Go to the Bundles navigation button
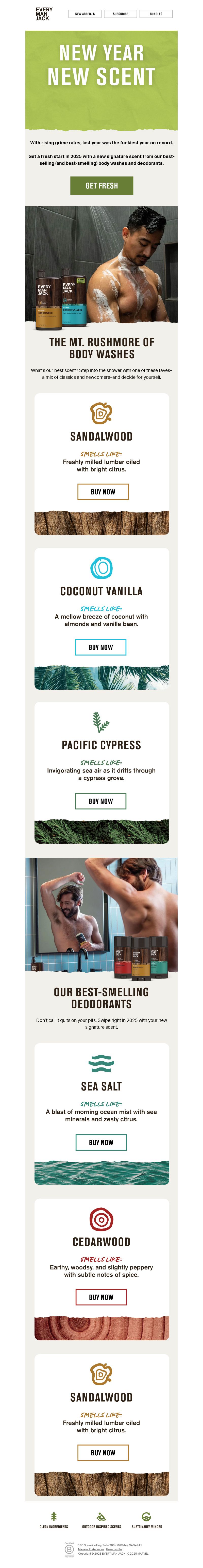 pyautogui.click(x=156, y=14)
